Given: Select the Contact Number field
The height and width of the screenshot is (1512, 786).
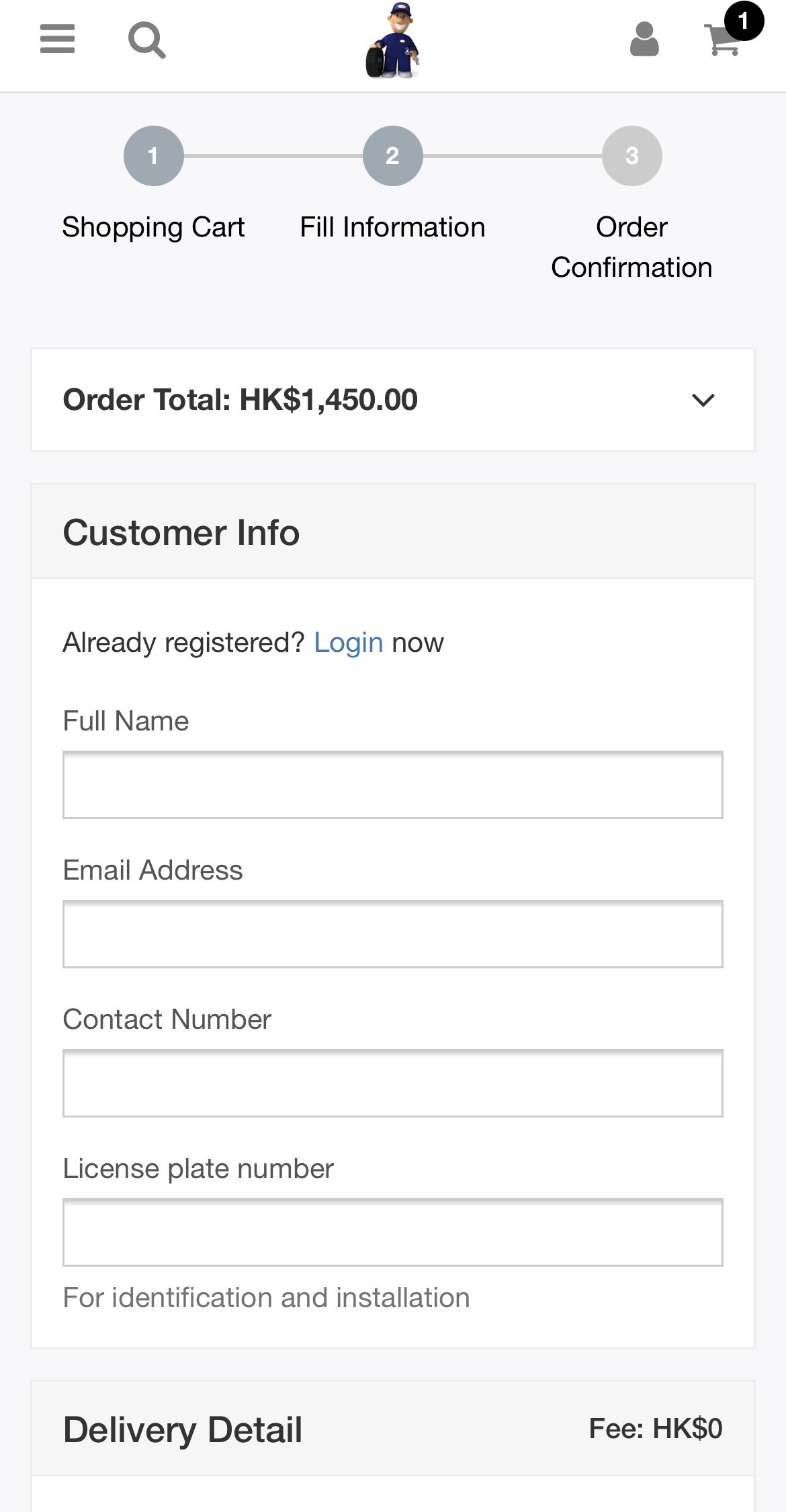Looking at the screenshot, I should tap(393, 1083).
